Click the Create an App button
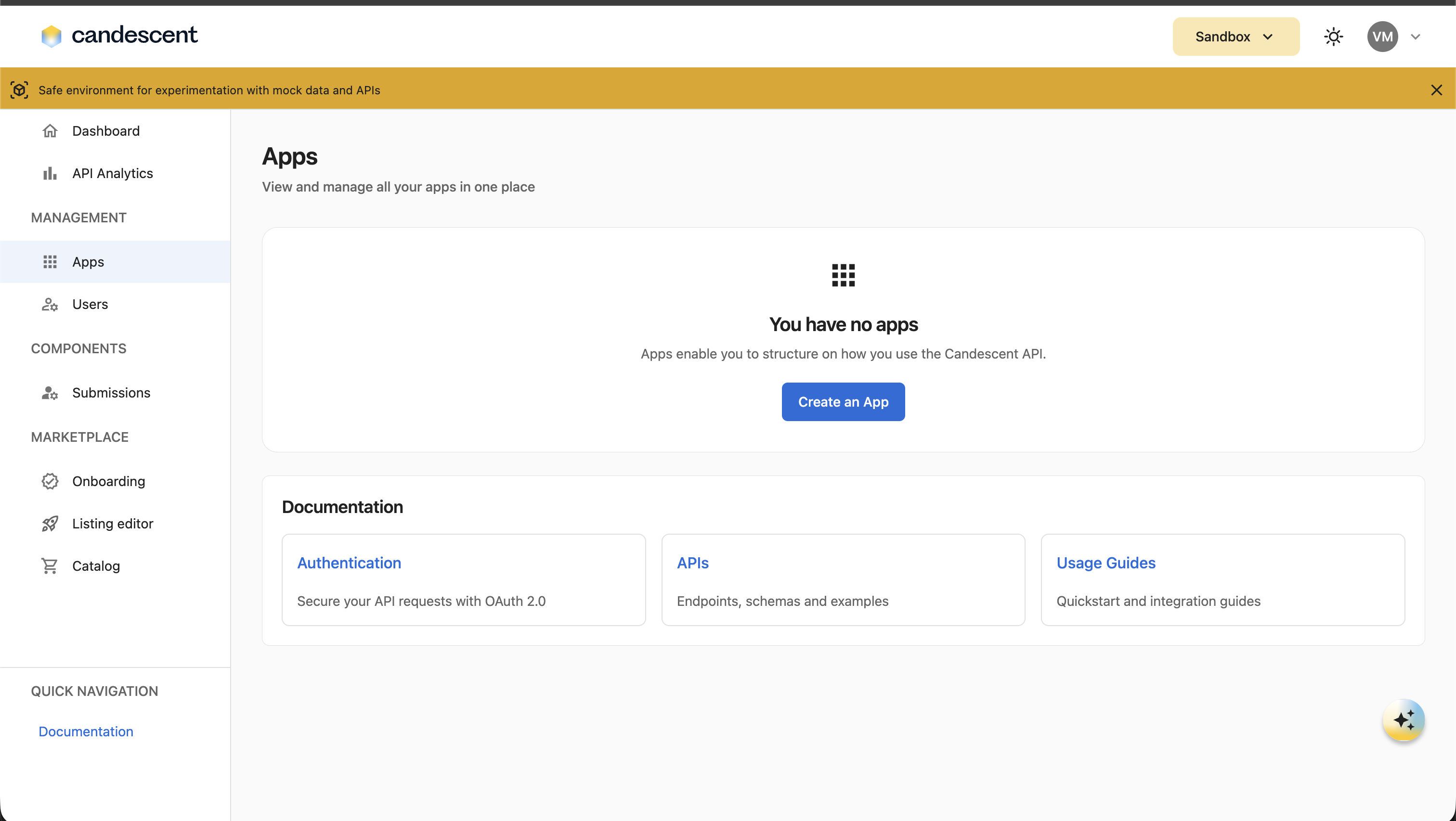Image resolution: width=1456 pixels, height=821 pixels. coord(843,402)
